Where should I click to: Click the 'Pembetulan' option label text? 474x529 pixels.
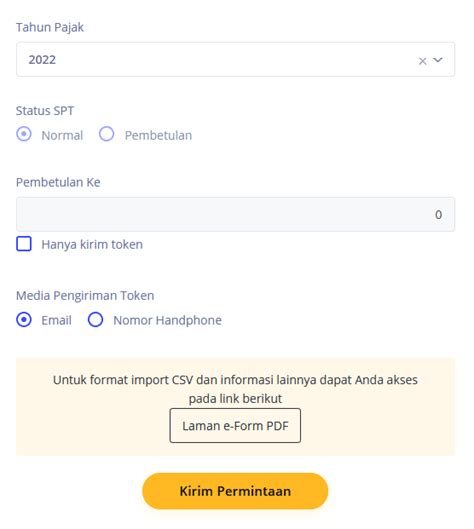click(x=158, y=135)
